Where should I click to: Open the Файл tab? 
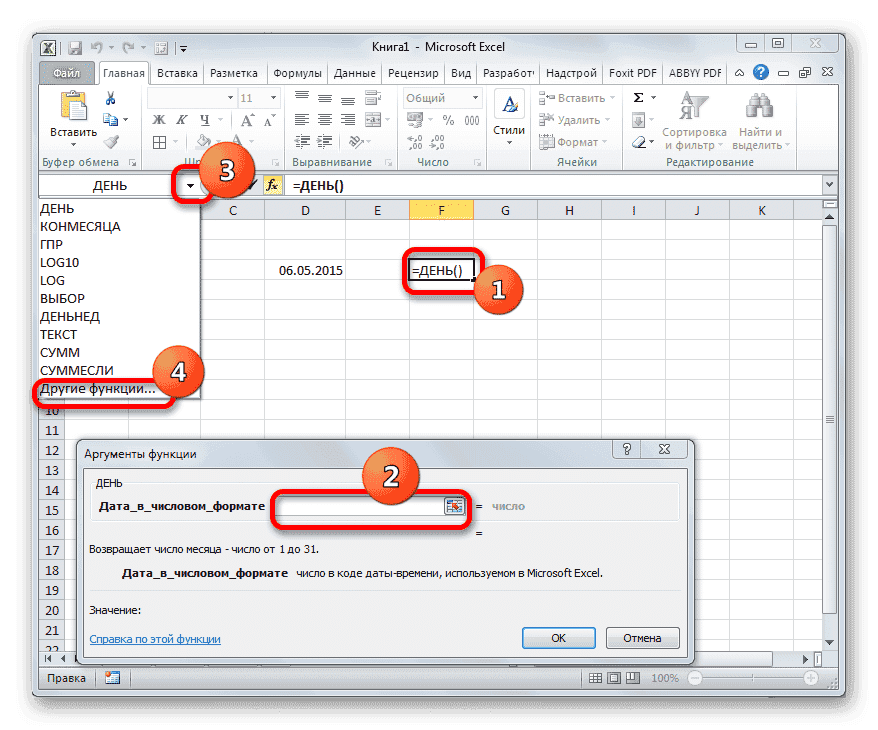[67, 73]
